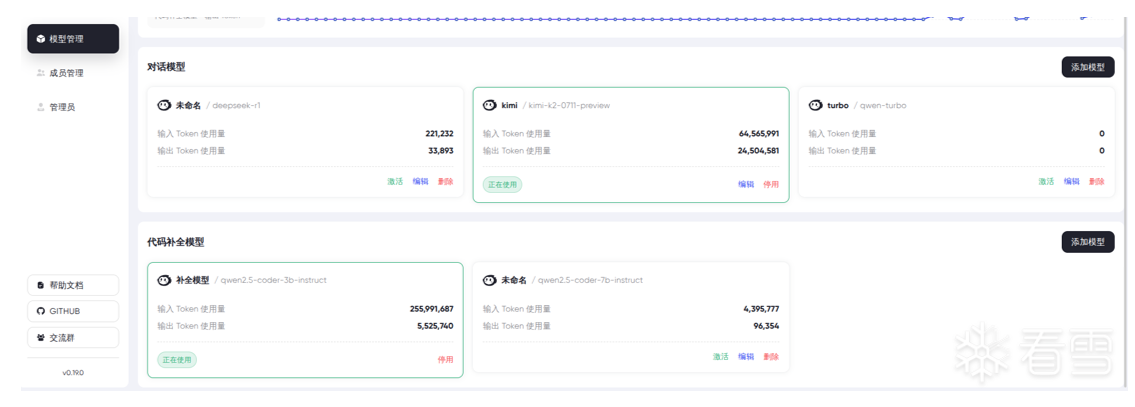The height and width of the screenshot is (407, 1135).
Task: Click the kimi model avatar icon
Action: click(490, 105)
